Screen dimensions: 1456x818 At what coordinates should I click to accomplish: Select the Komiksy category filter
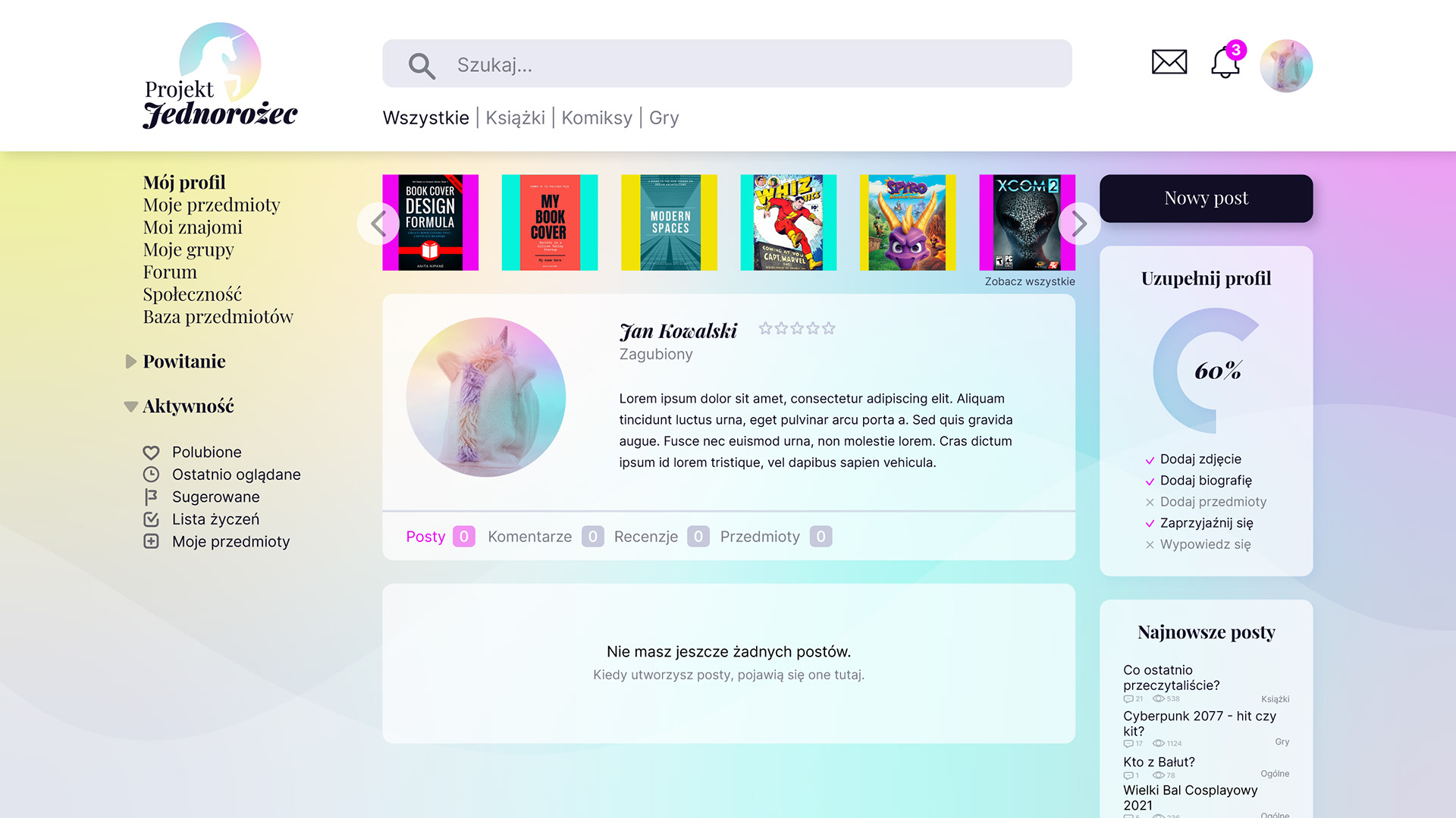click(x=597, y=118)
